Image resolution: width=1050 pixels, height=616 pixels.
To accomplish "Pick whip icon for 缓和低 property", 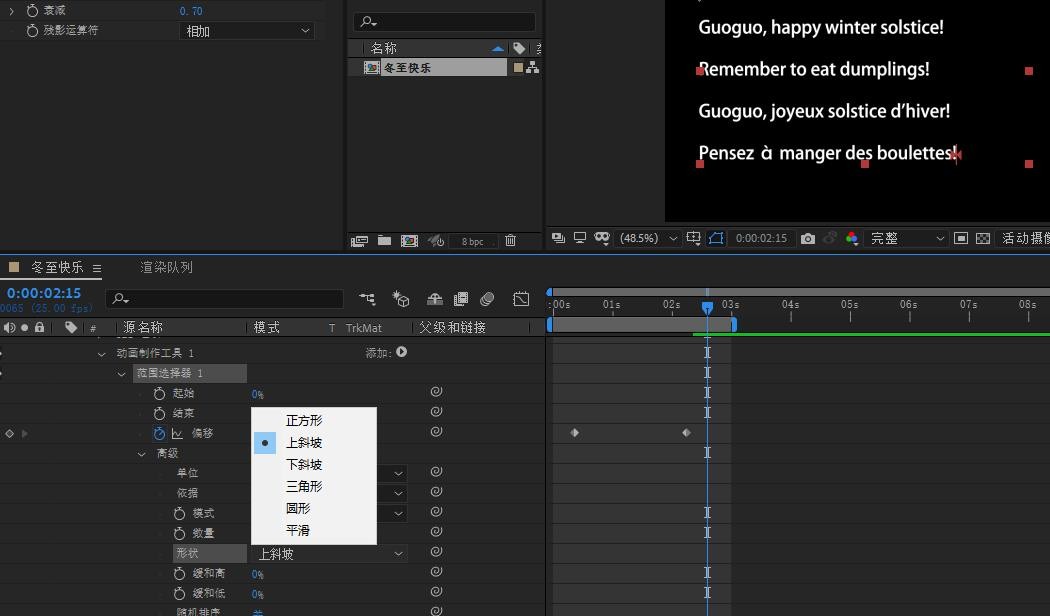I will (x=436, y=592).
